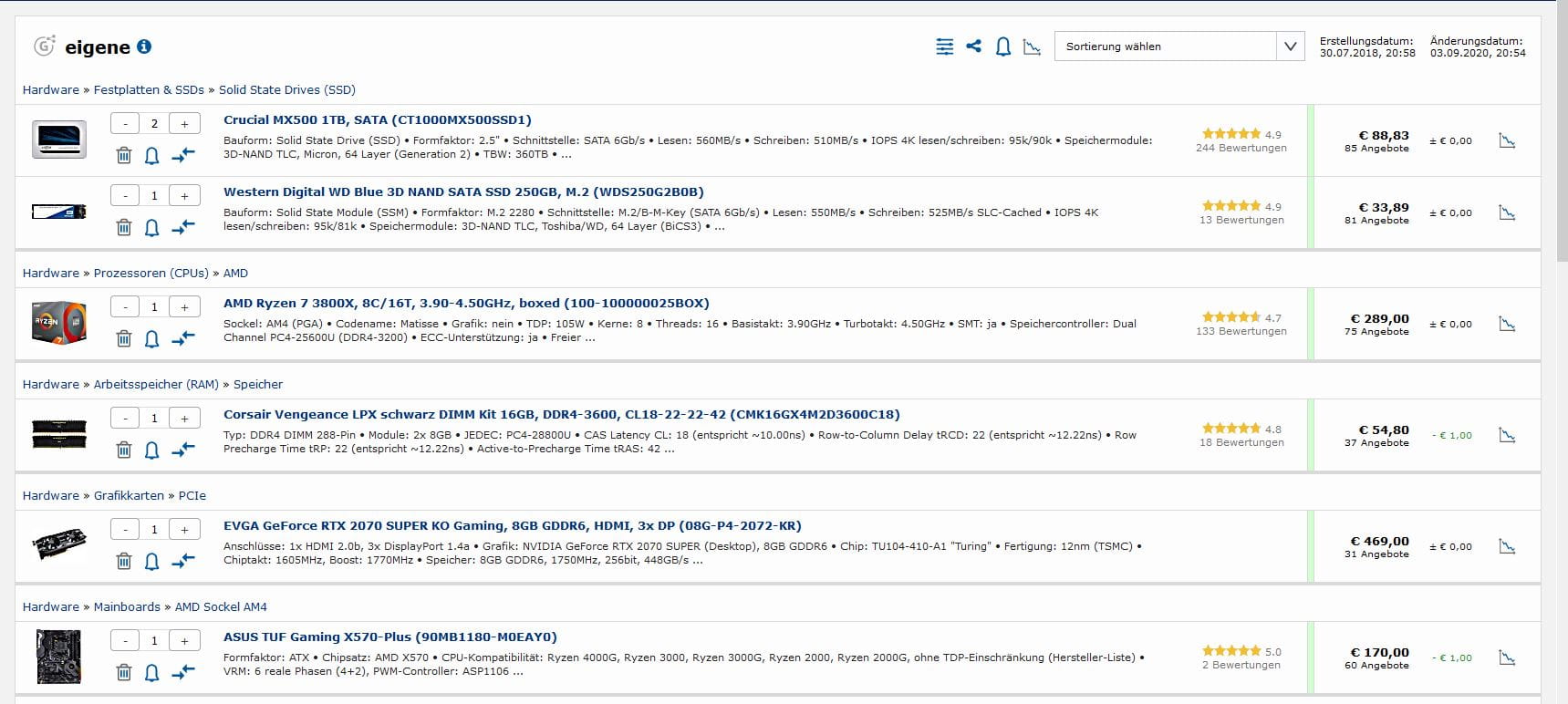
Task: Click the Festplatten & SSDs breadcrumb
Action: click(149, 89)
